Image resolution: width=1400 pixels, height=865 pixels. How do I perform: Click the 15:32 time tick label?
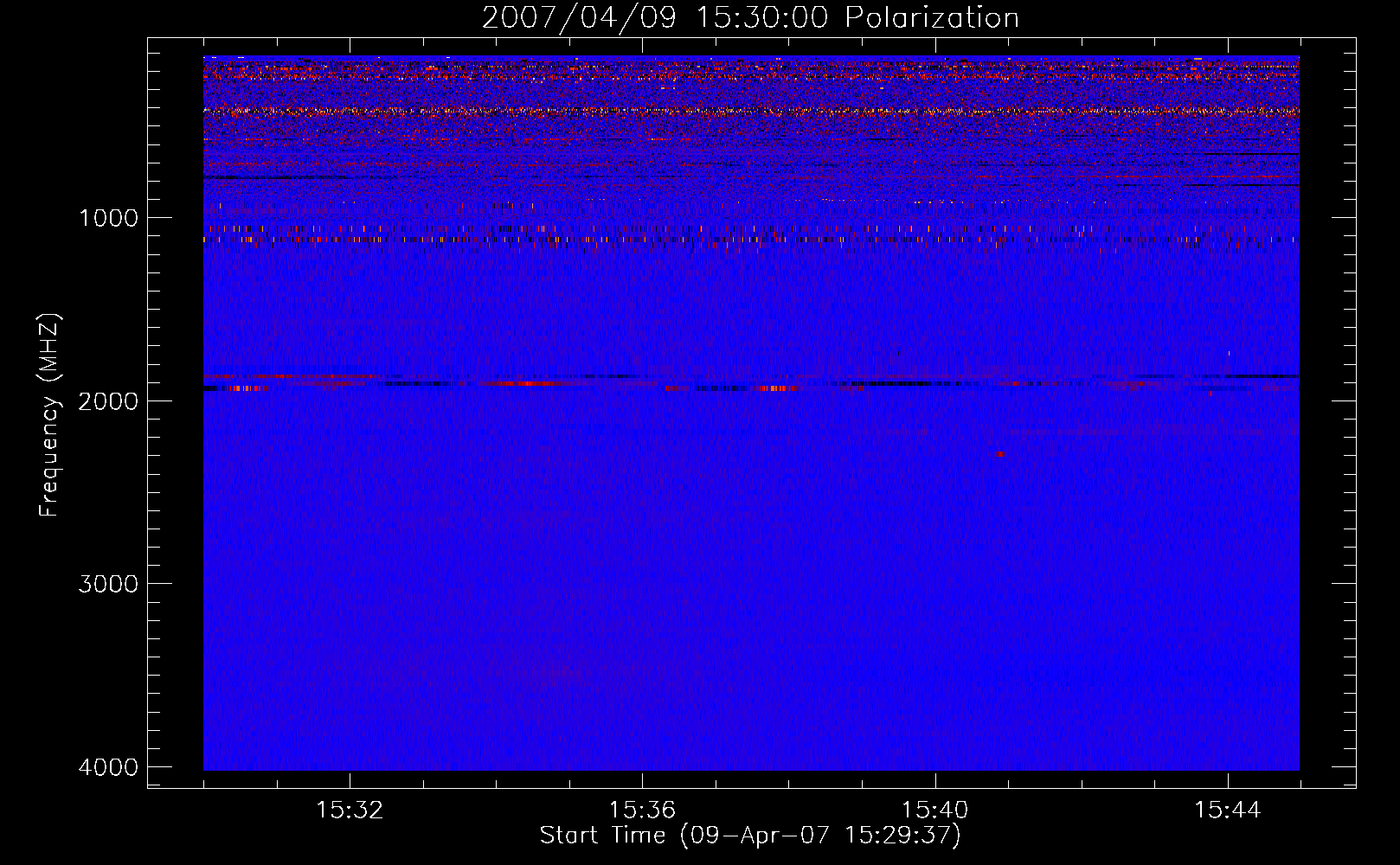(350, 810)
